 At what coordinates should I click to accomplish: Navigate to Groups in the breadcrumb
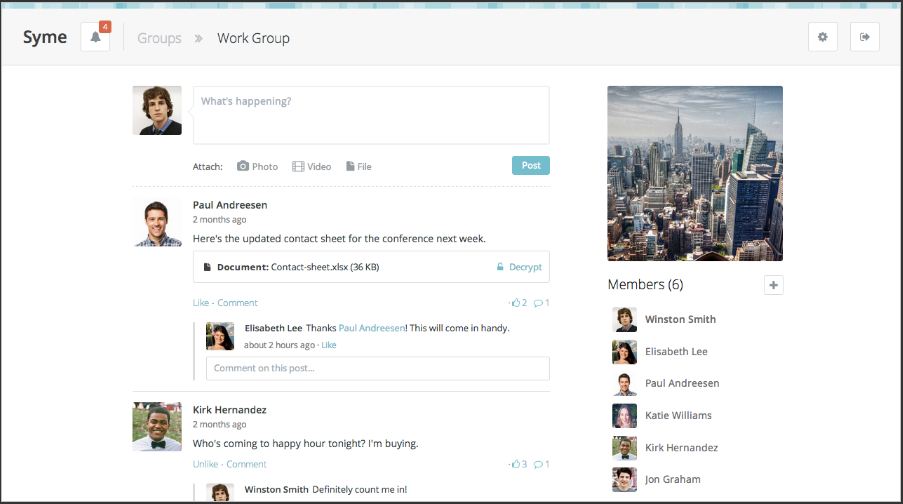point(159,38)
